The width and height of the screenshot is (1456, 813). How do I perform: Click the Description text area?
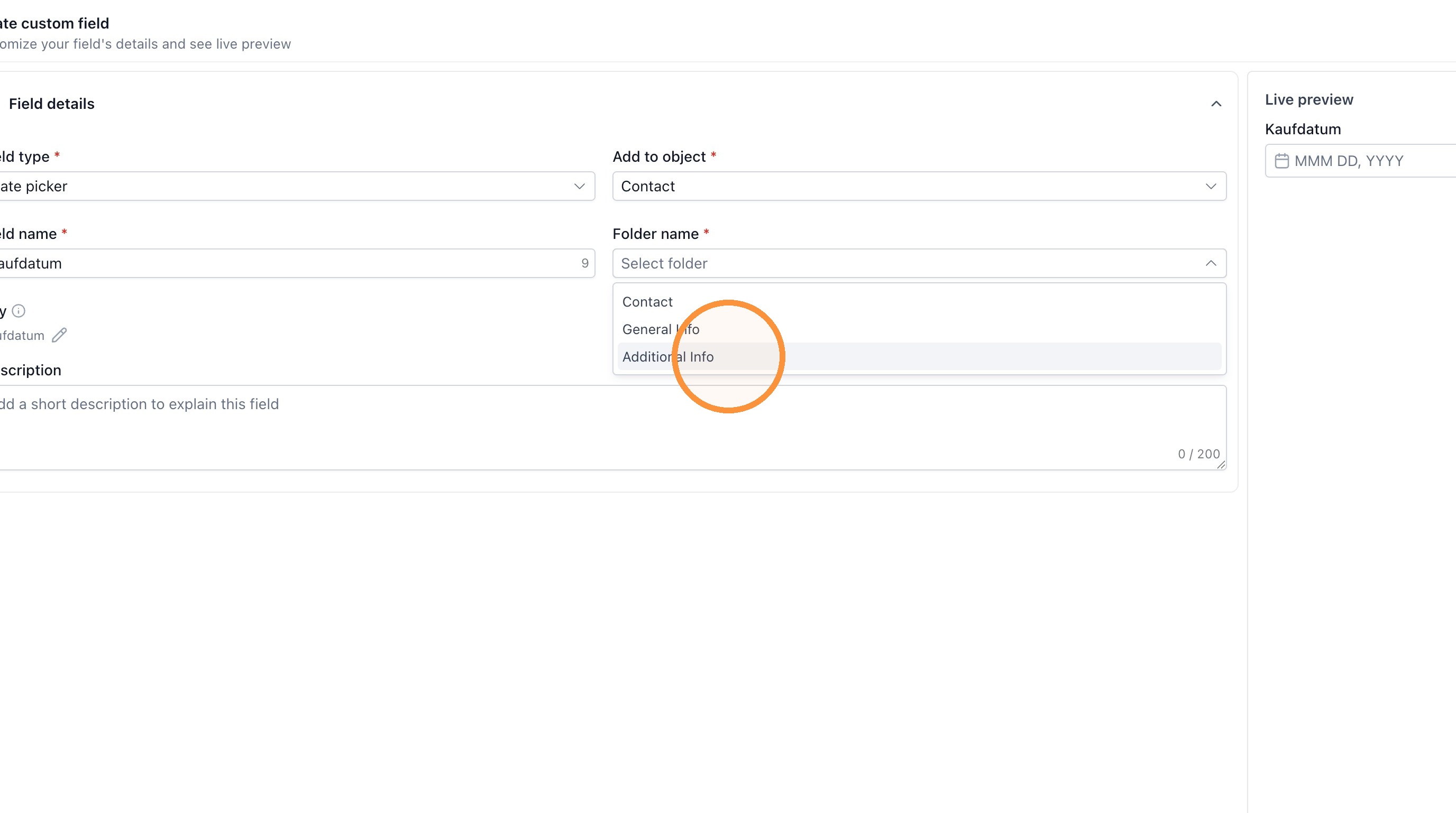point(612,428)
